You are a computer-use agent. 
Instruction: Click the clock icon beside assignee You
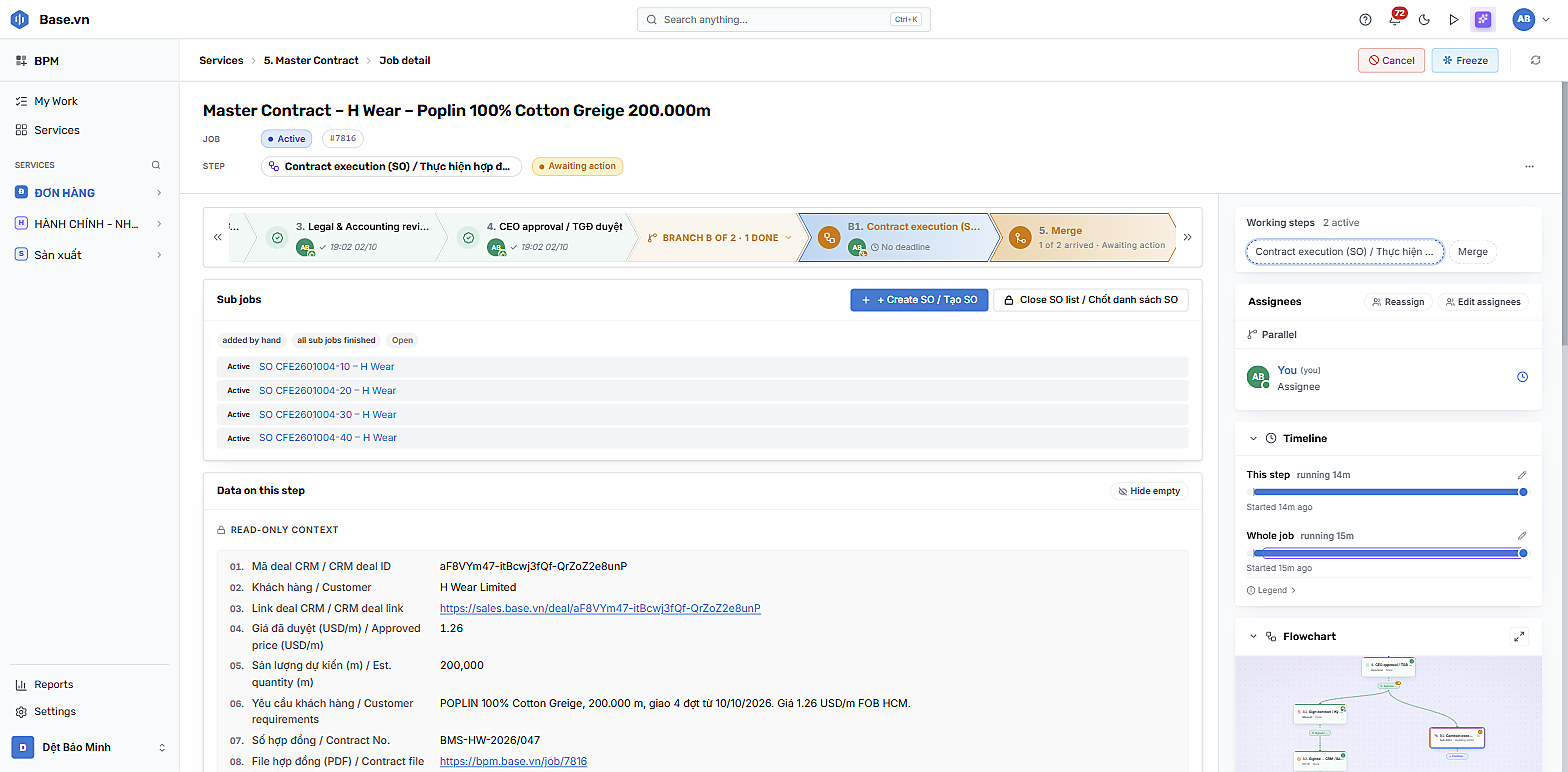1522,377
